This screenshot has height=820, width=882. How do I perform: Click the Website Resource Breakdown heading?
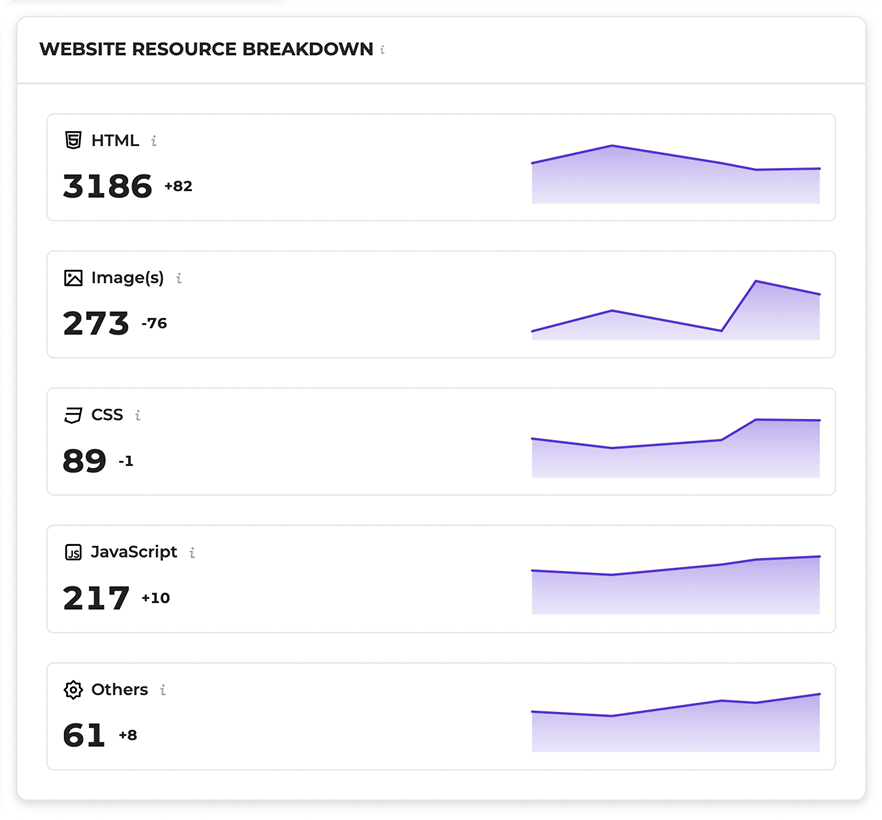tap(206, 49)
